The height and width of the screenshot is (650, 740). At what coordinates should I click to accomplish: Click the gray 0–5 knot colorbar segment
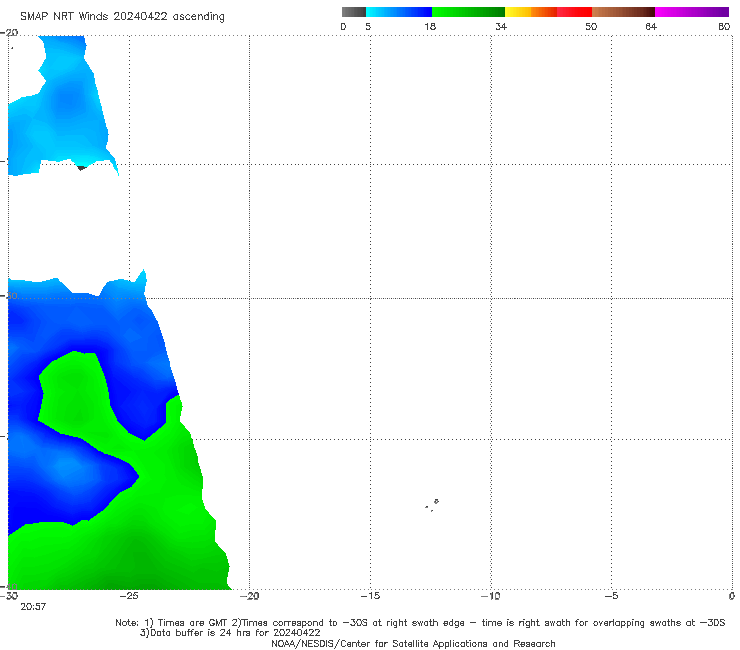[353, 12]
